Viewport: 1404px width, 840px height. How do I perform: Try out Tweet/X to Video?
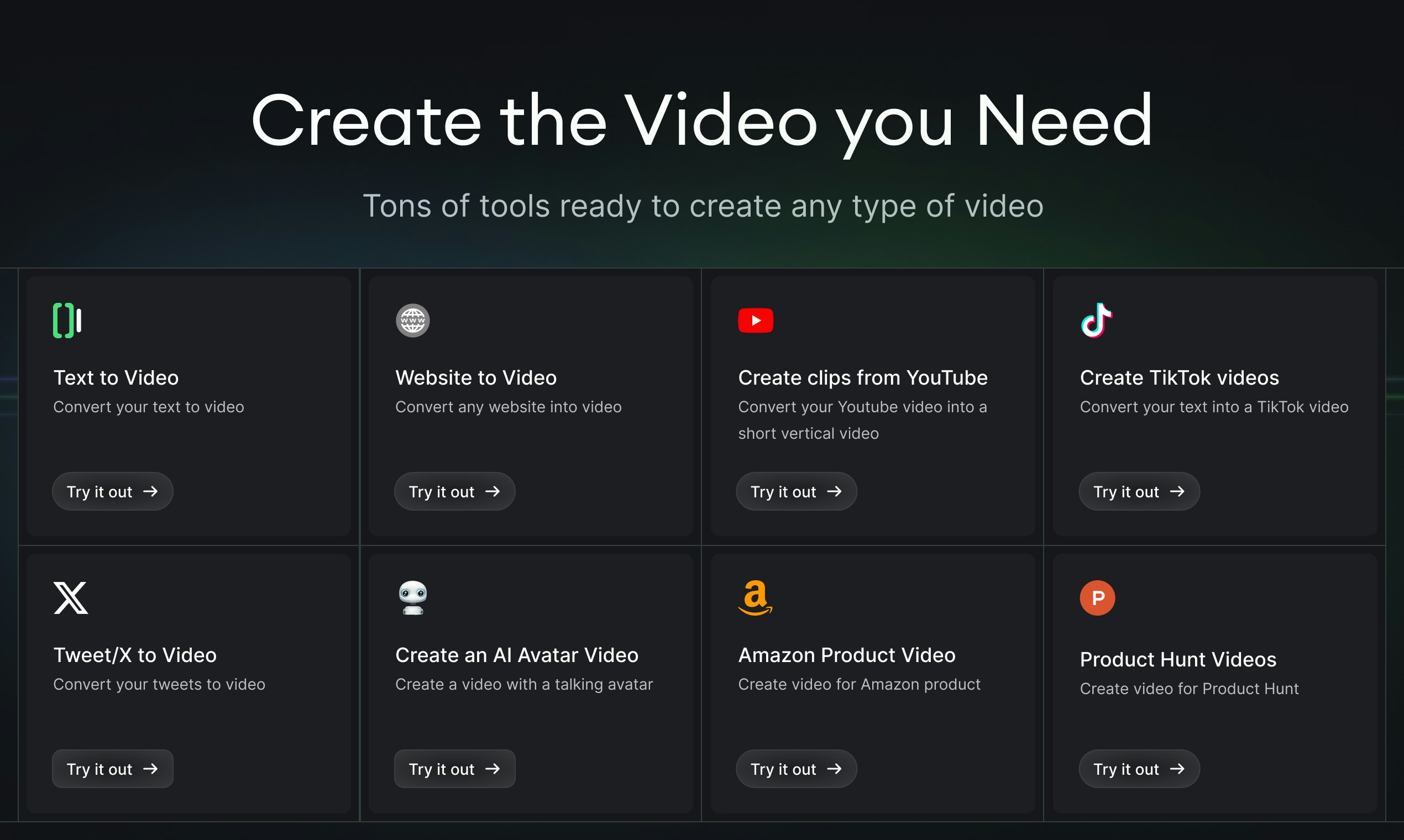(113, 769)
